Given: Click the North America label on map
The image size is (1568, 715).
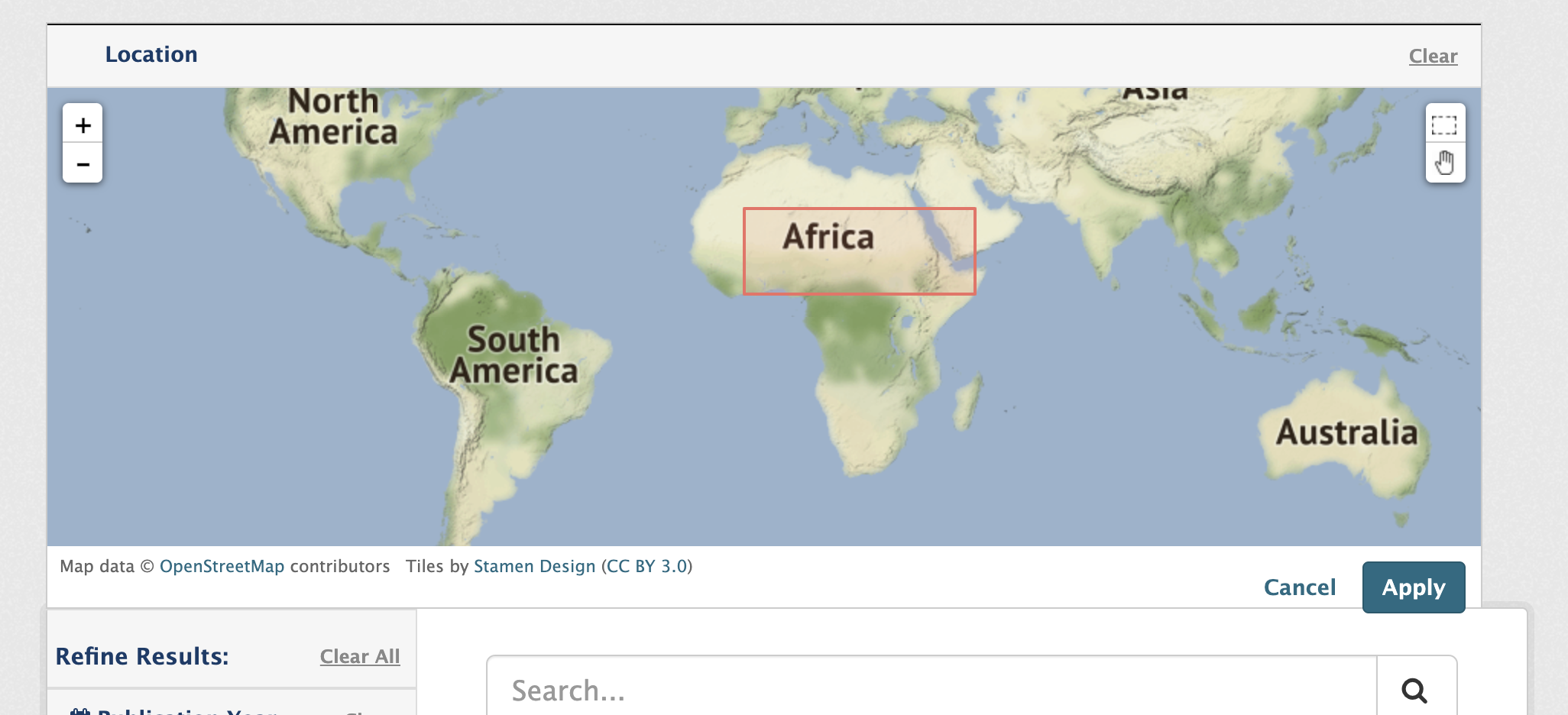Looking at the screenshot, I should [333, 117].
